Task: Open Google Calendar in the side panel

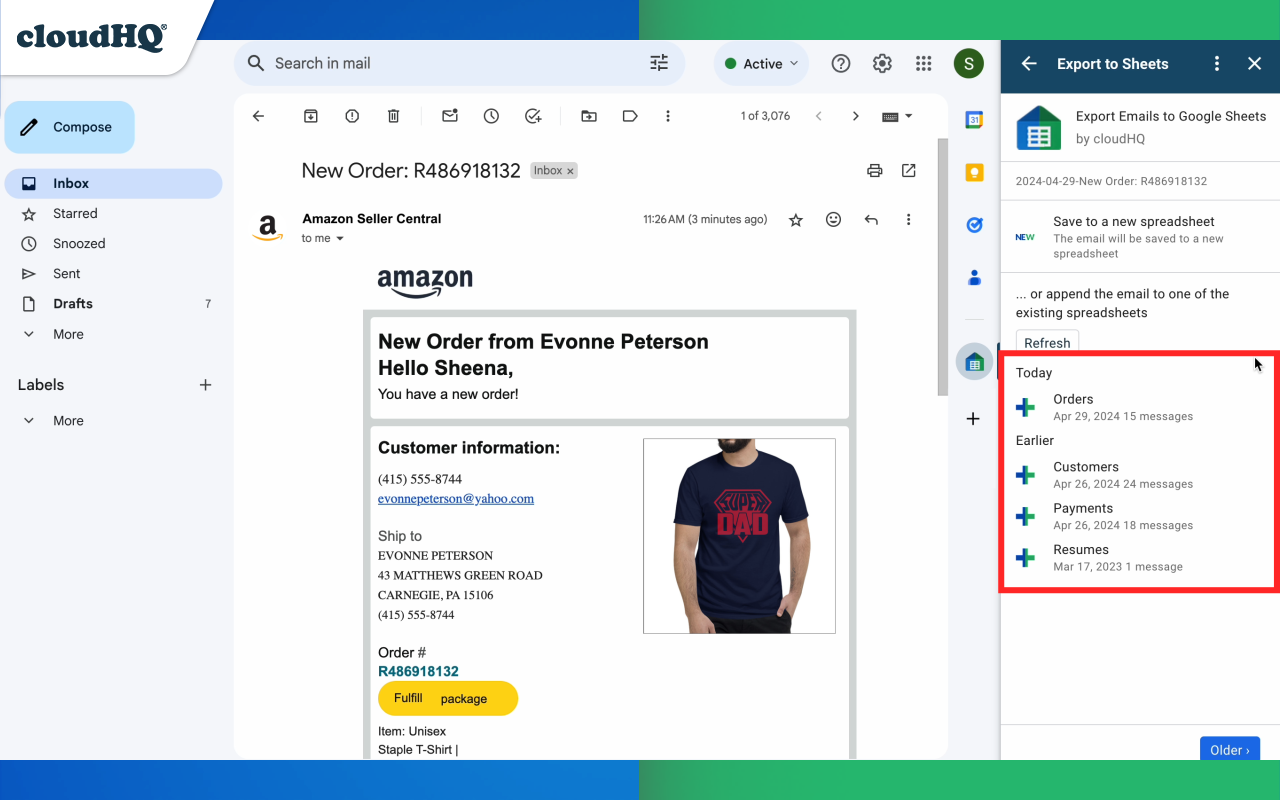Action: click(974, 119)
